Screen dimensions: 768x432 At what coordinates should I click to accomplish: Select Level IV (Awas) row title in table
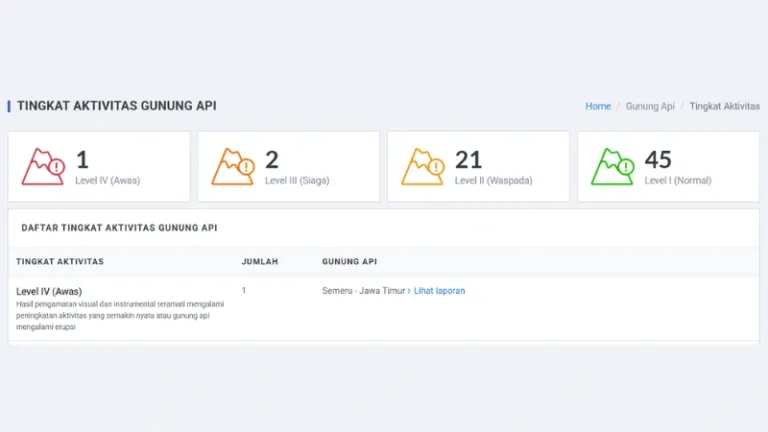click(x=49, y=291)
